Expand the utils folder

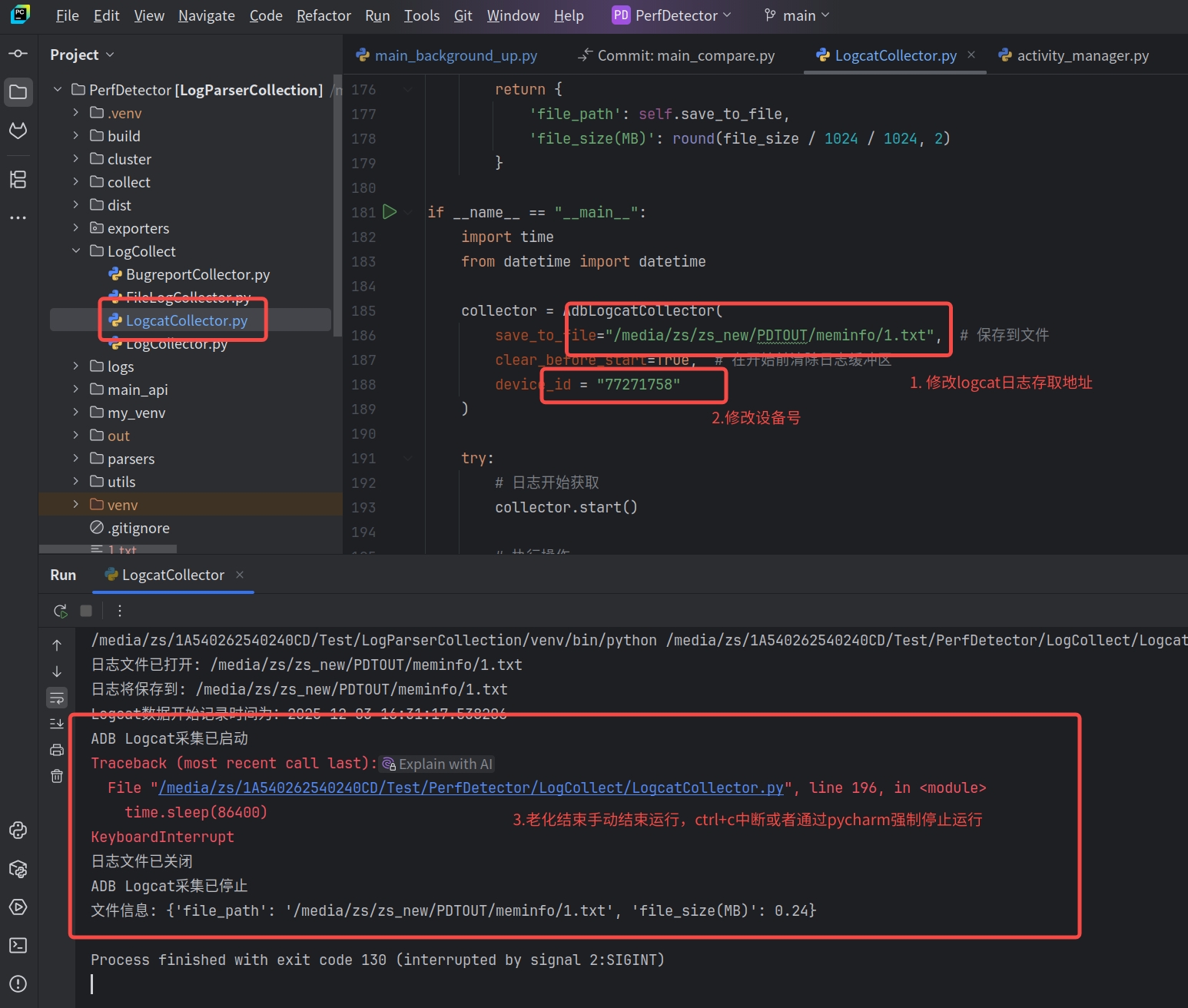click(x=76, y=482)
